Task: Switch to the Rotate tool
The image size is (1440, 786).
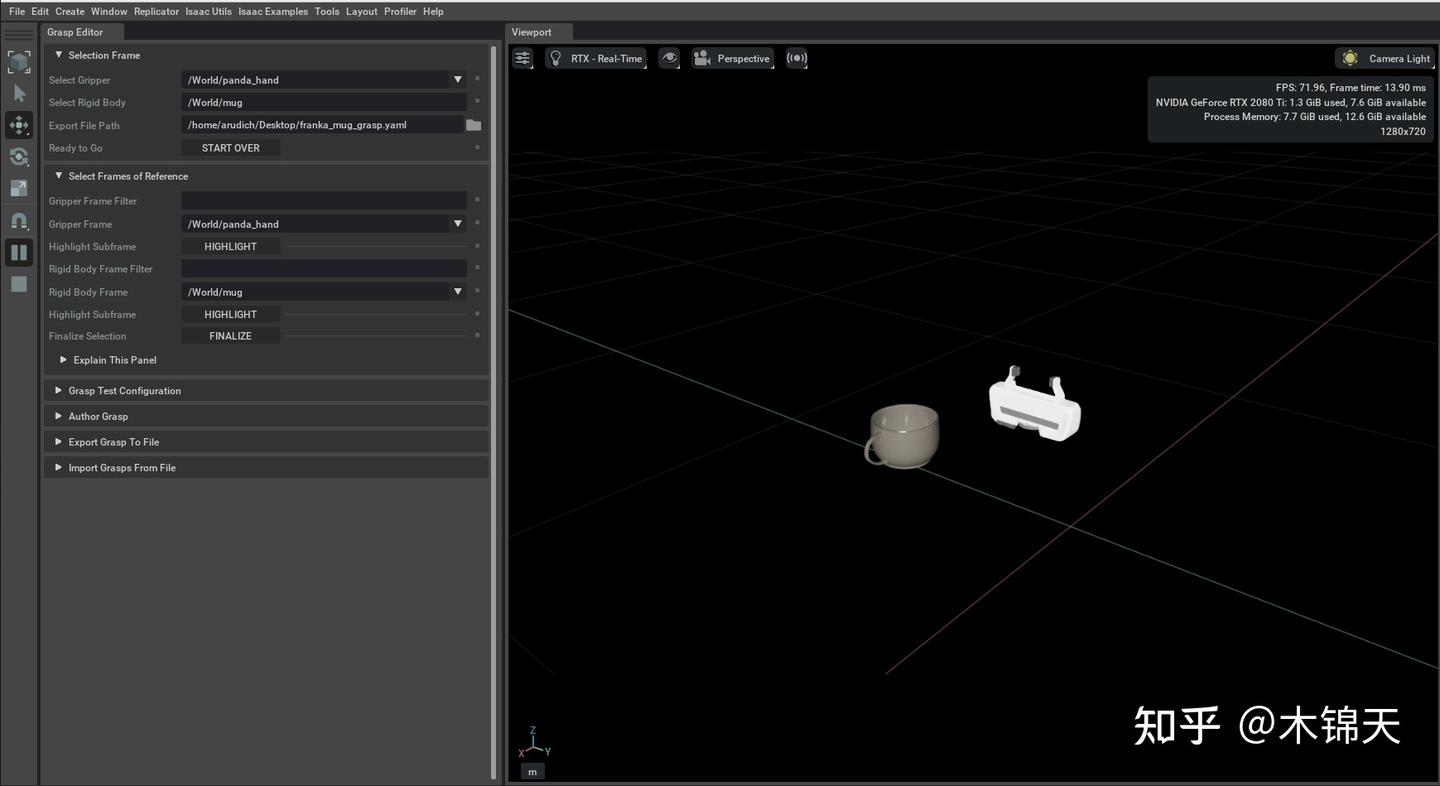Action: [19, 157]
